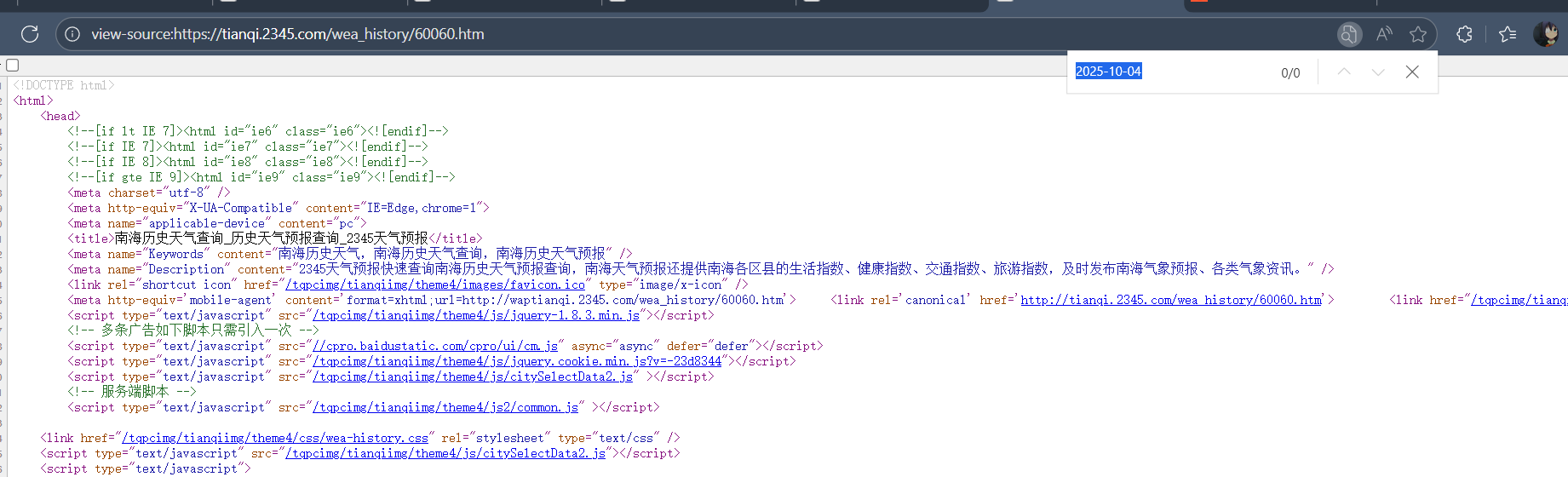Reload the page with the refresh icon
This screenshot has height=477, width=1568.
(x=30, y=34)
